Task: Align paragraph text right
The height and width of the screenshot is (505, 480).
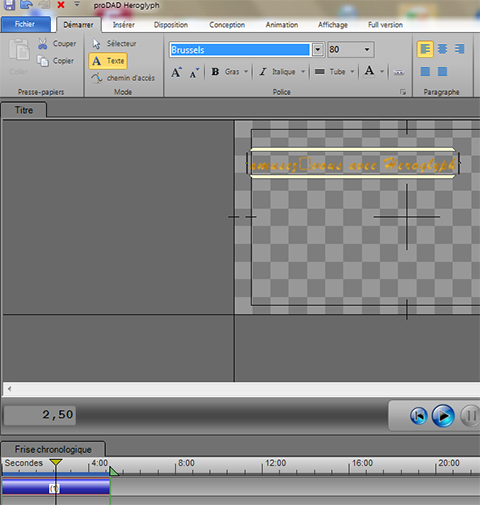Action: click(460, 49)
